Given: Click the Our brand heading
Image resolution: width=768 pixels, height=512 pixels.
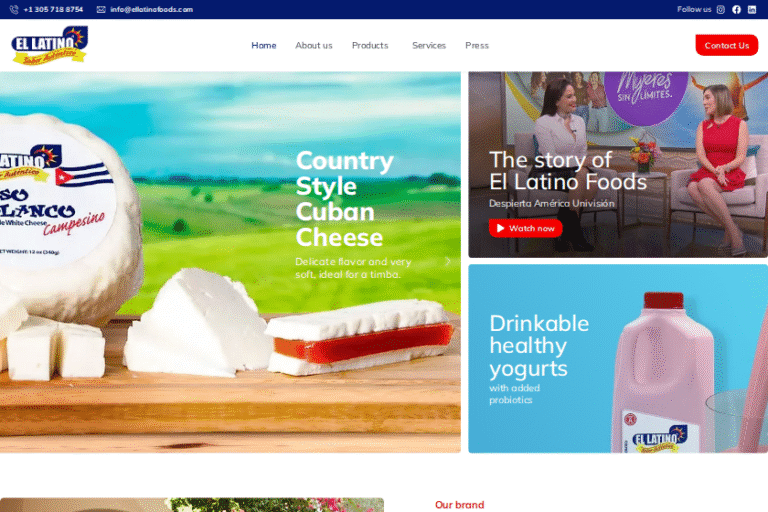Looking at the screenshot, I should click(459, 505).
